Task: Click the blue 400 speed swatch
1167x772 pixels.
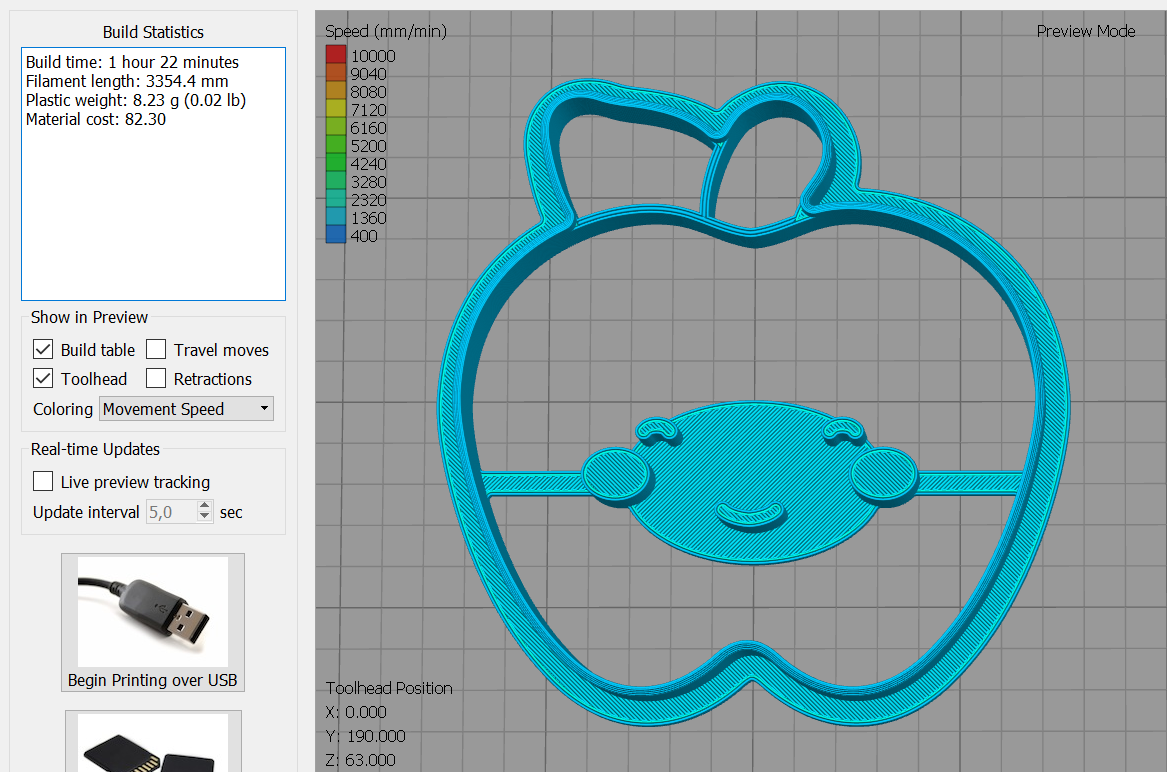Action: (x=335, y=236)
